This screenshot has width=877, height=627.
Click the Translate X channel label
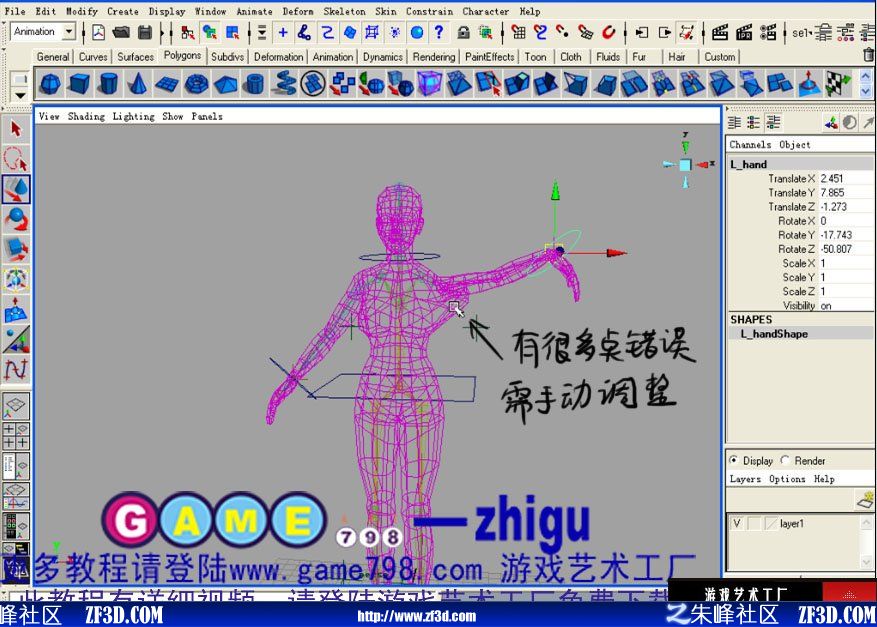coord(791,178)
